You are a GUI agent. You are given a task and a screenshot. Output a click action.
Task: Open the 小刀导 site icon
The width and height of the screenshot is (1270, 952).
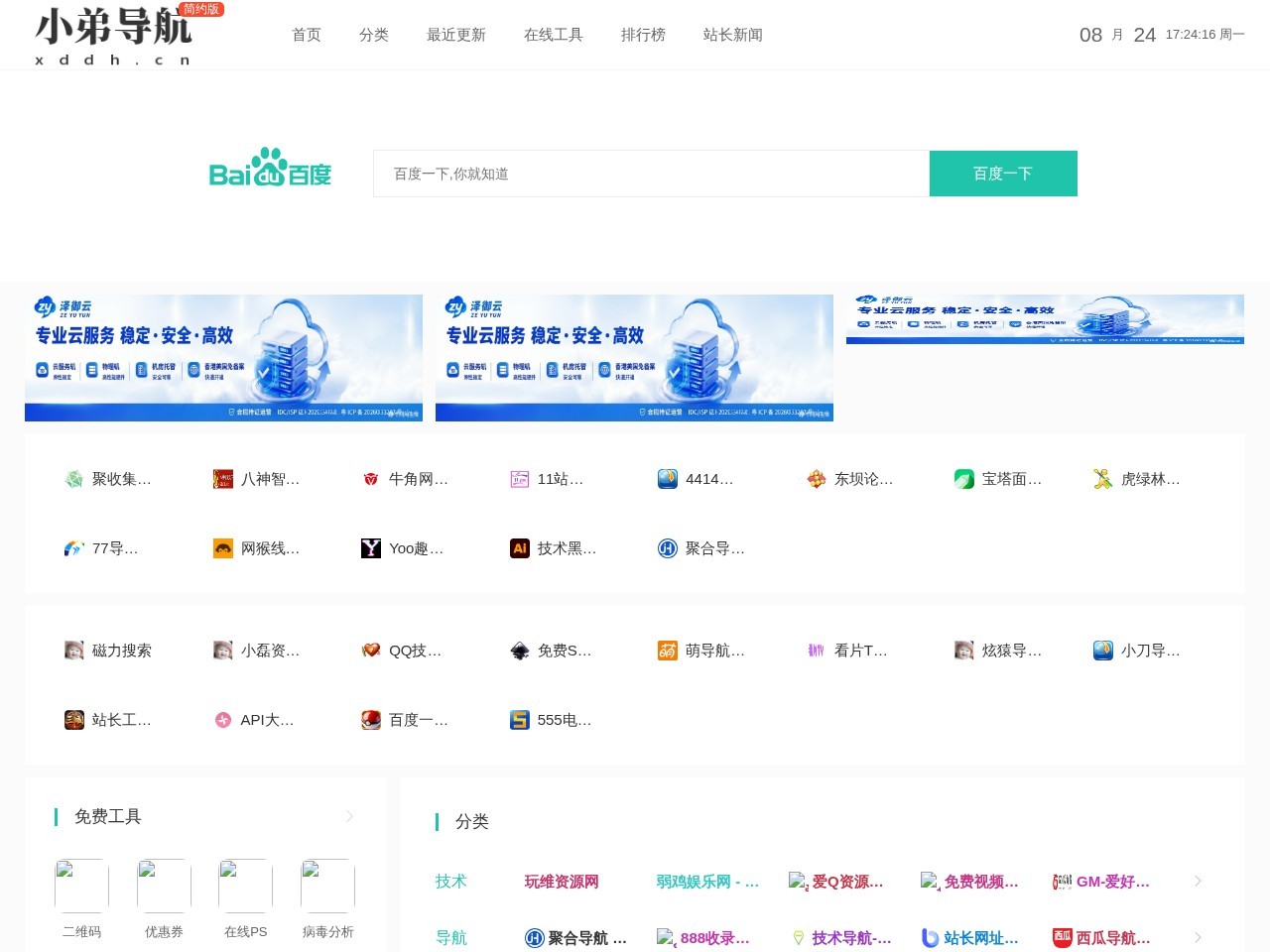[x=1103, y=651]
